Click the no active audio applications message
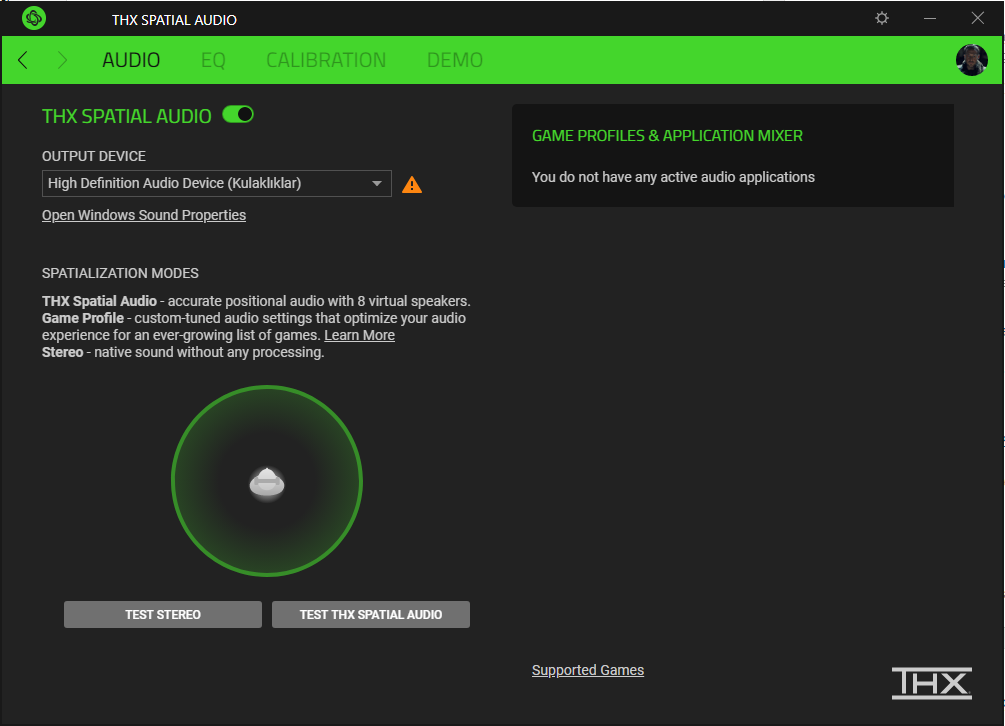Image resolution: width=1005 pixels, height=726 pixels. click(x=673, y=177)
